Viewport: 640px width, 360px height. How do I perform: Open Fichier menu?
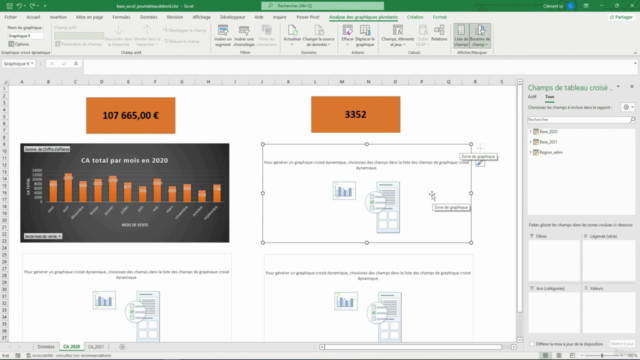pos(11,17)
